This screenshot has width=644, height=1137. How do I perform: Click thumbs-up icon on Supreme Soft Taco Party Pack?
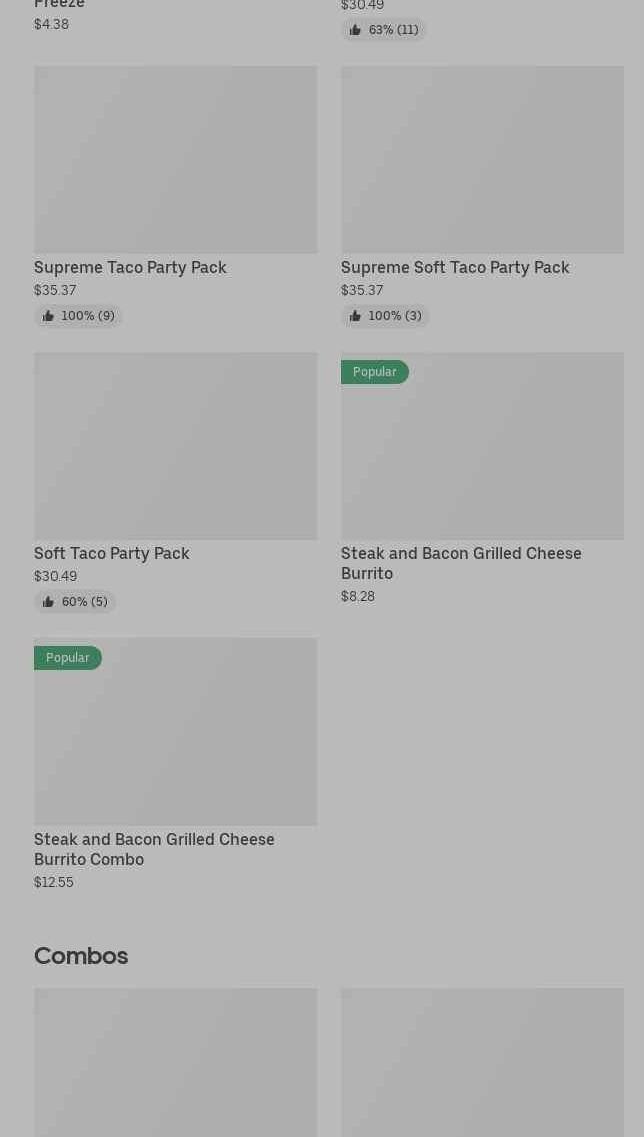(355, 316)
